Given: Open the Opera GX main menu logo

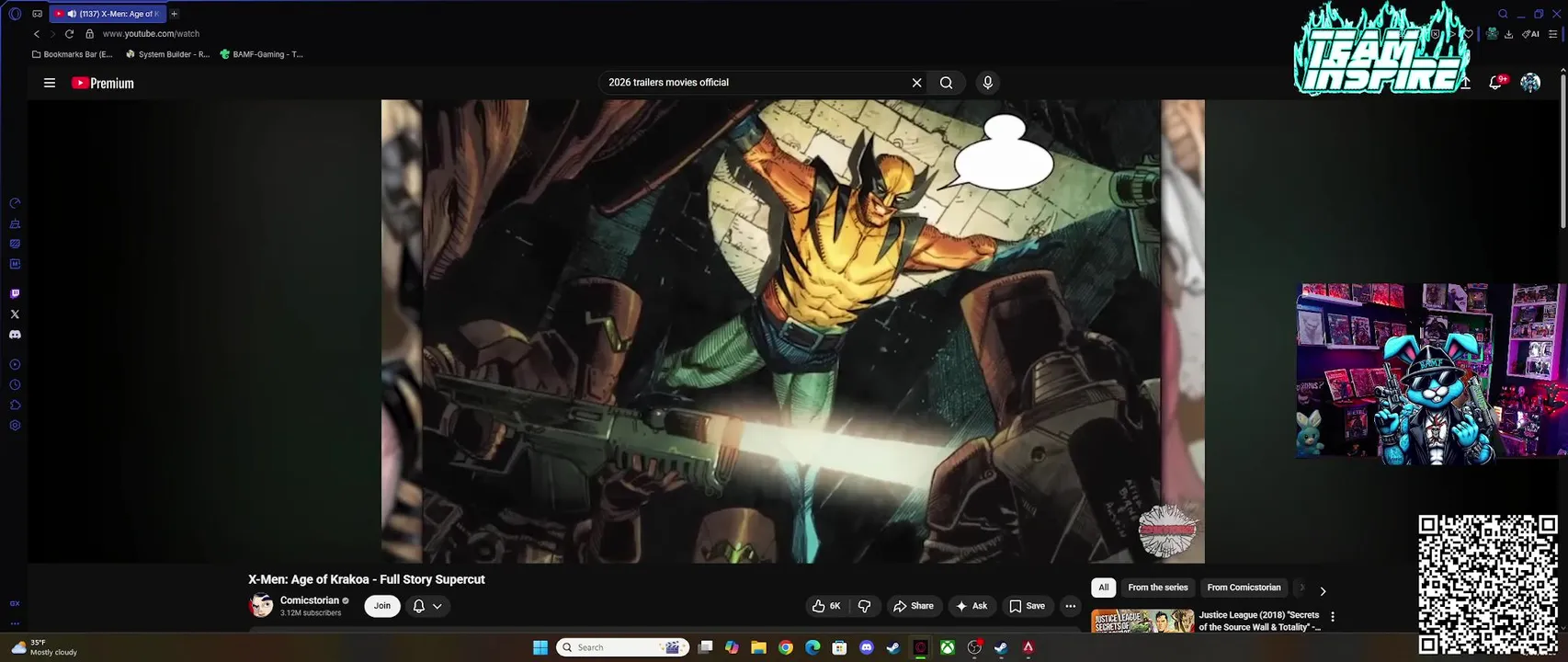Looking at the screenshot, I should 15,14.
